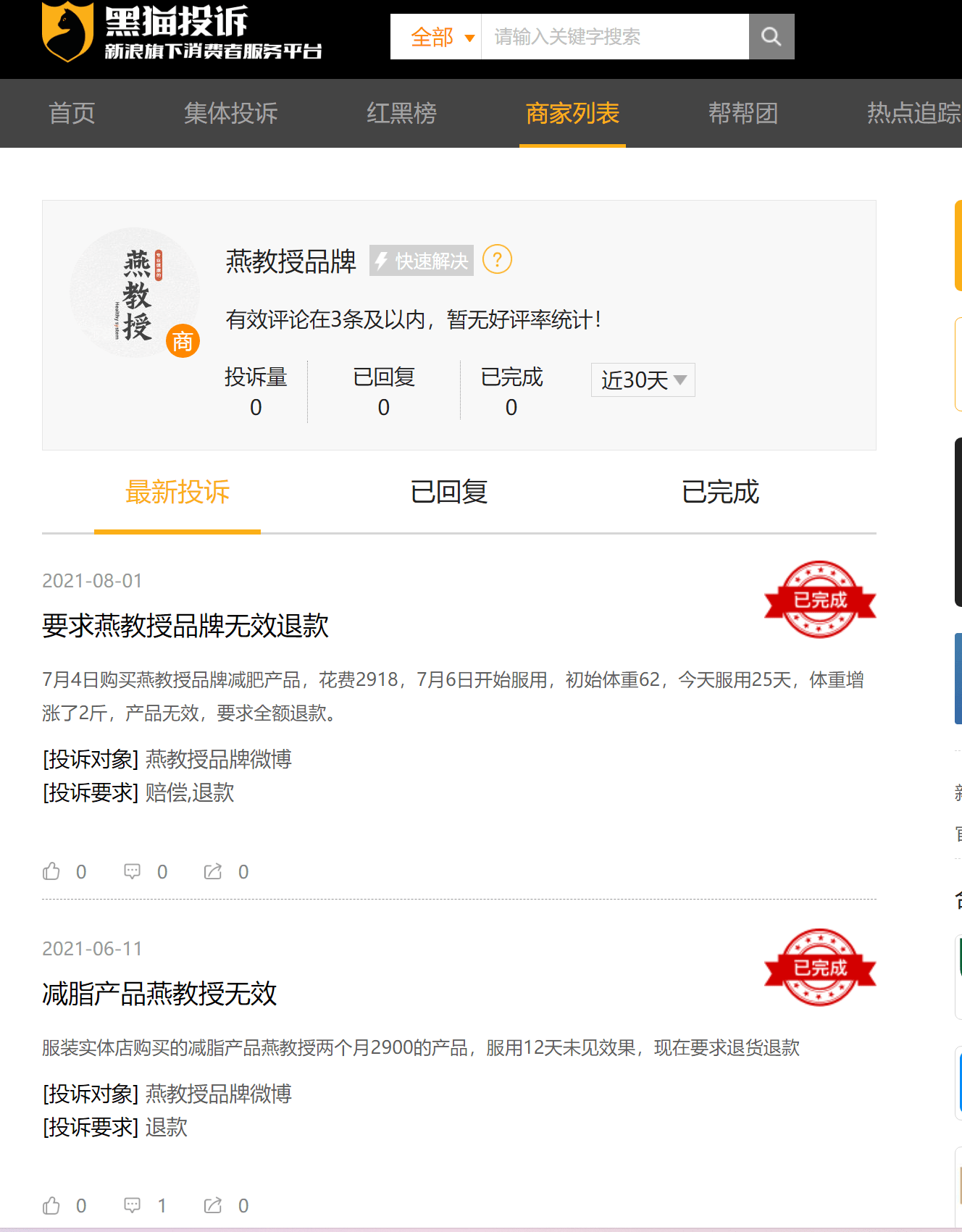Click 已完成 stamp on 2021-06-11 complaint
The height and width of the screenshot is (1232, 962).
click(x=820, y=968)
